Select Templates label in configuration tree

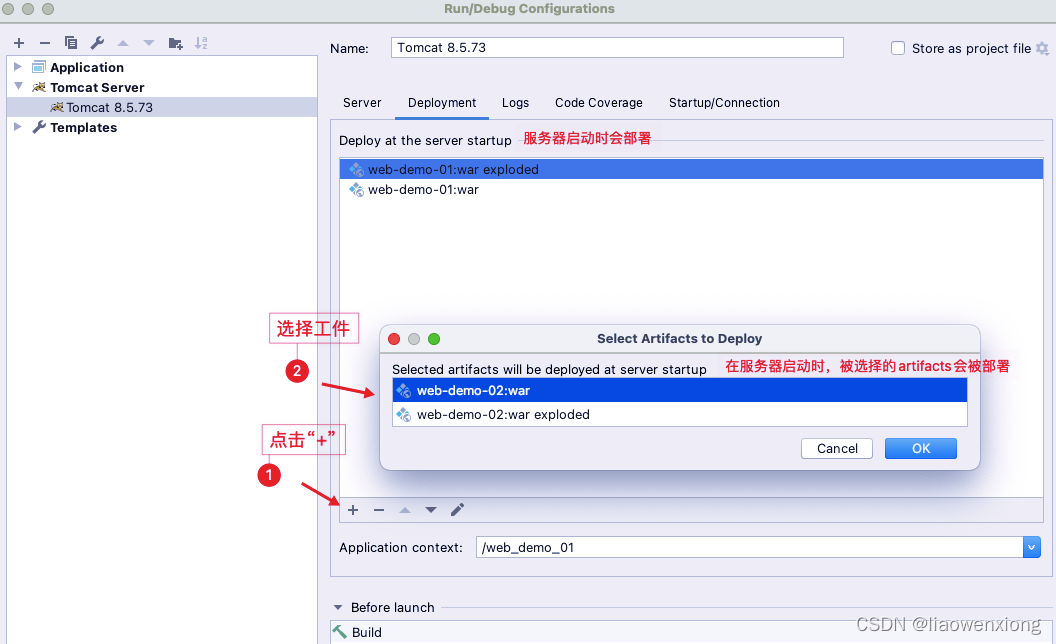pos(84,127)
